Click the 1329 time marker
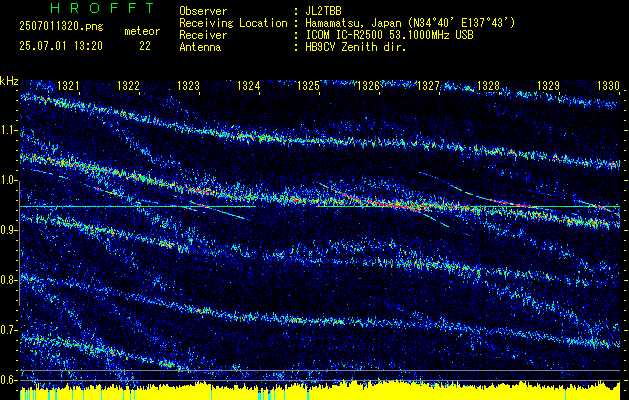 pos(548,86)
